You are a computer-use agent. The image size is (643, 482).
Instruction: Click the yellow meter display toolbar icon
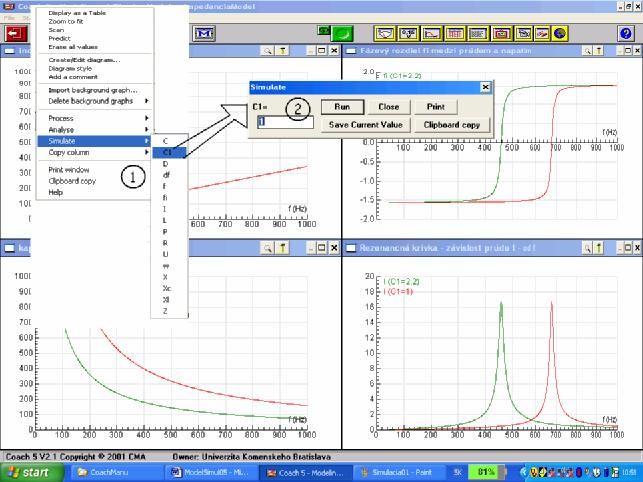384,33
